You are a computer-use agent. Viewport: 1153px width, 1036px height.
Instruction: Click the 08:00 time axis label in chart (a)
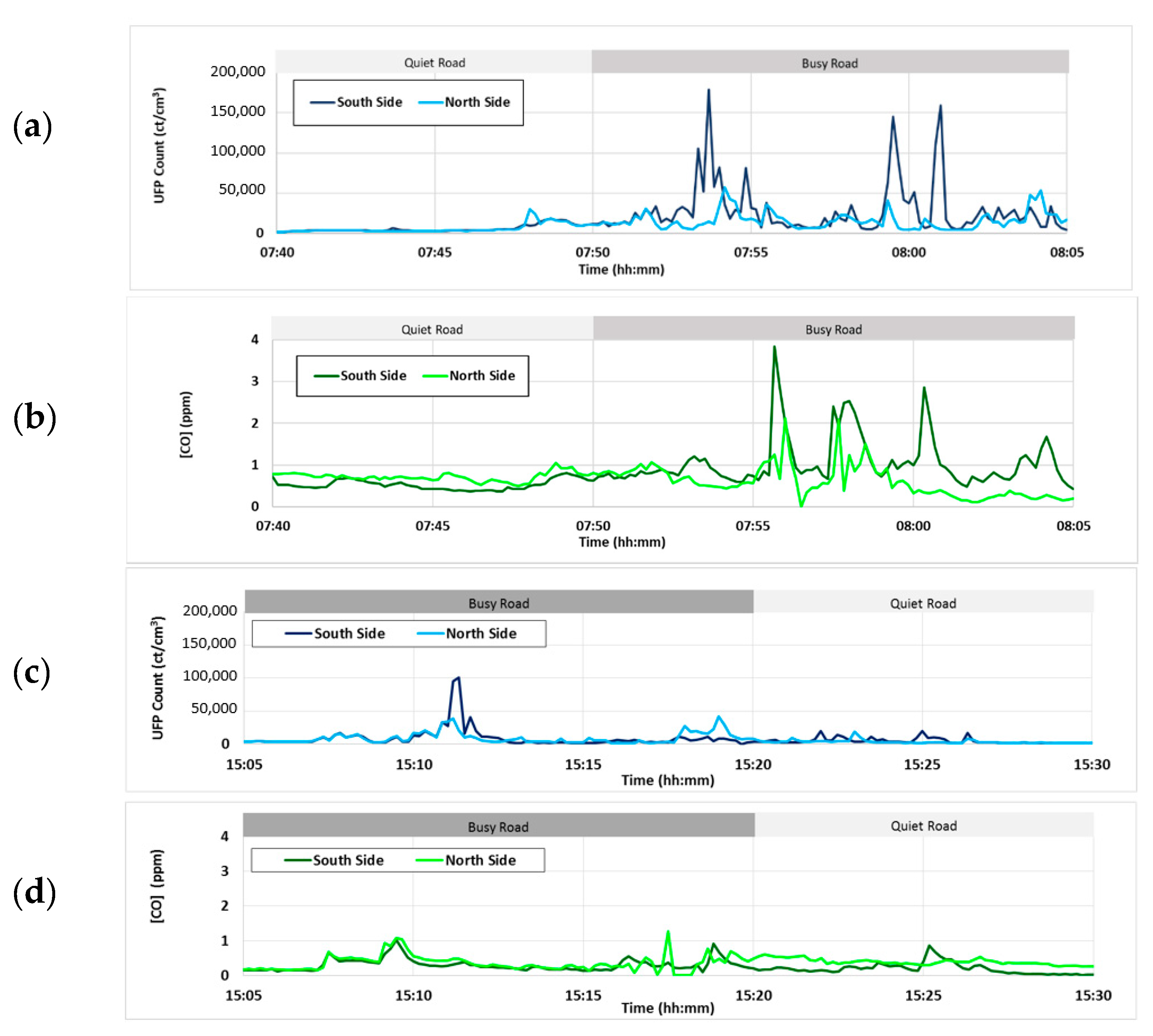[908, 252]
